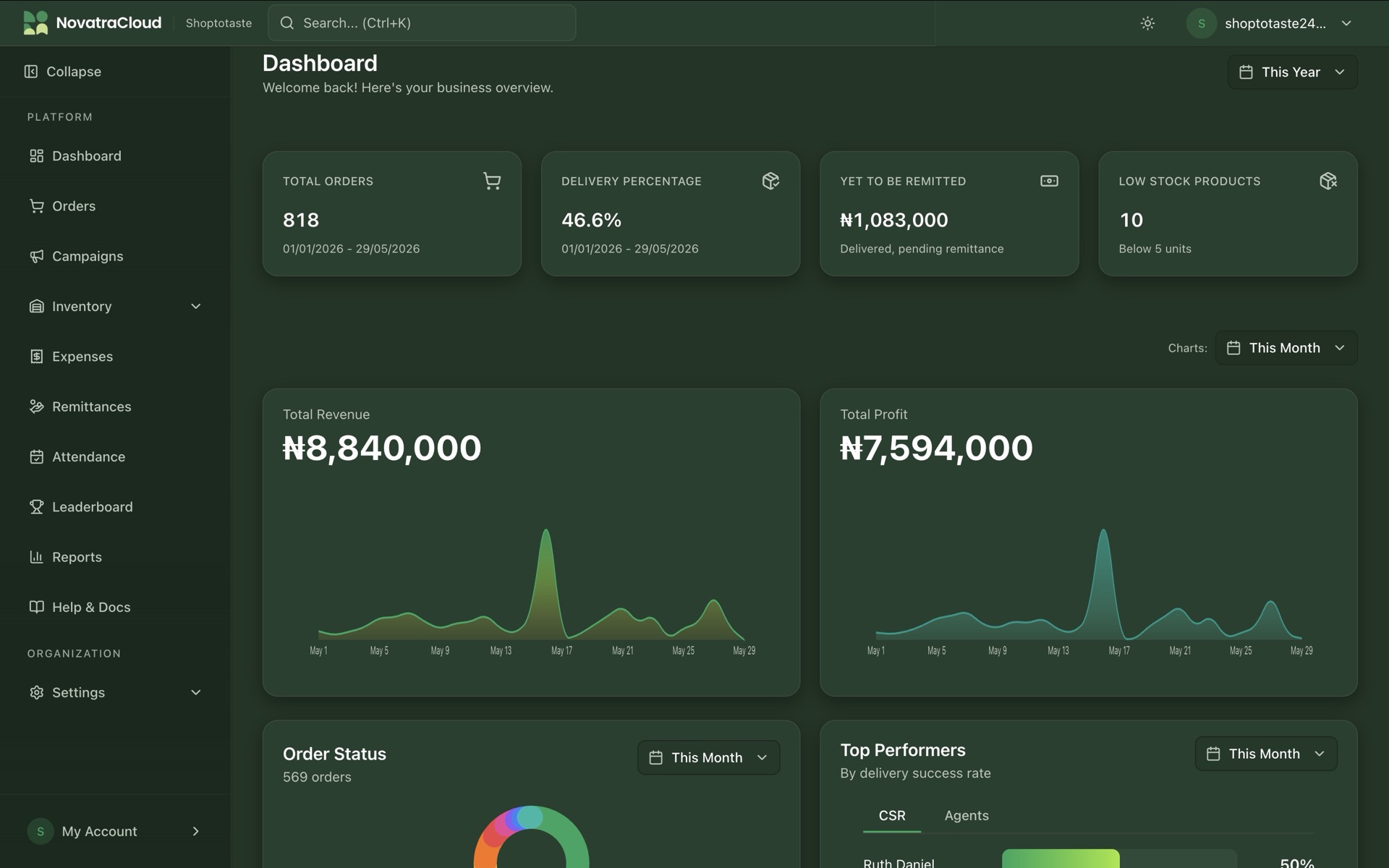Click the Shoptotaste workspace name
The height and width of the screenshot is (868, 1389).
coord(218,23)
